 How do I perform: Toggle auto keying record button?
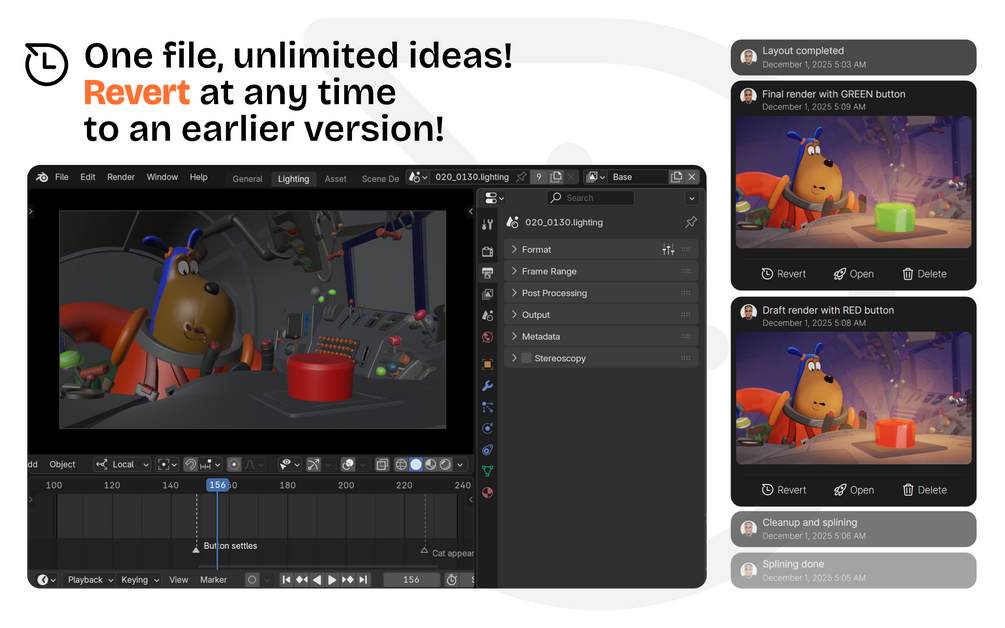click(x=252, y=580)
